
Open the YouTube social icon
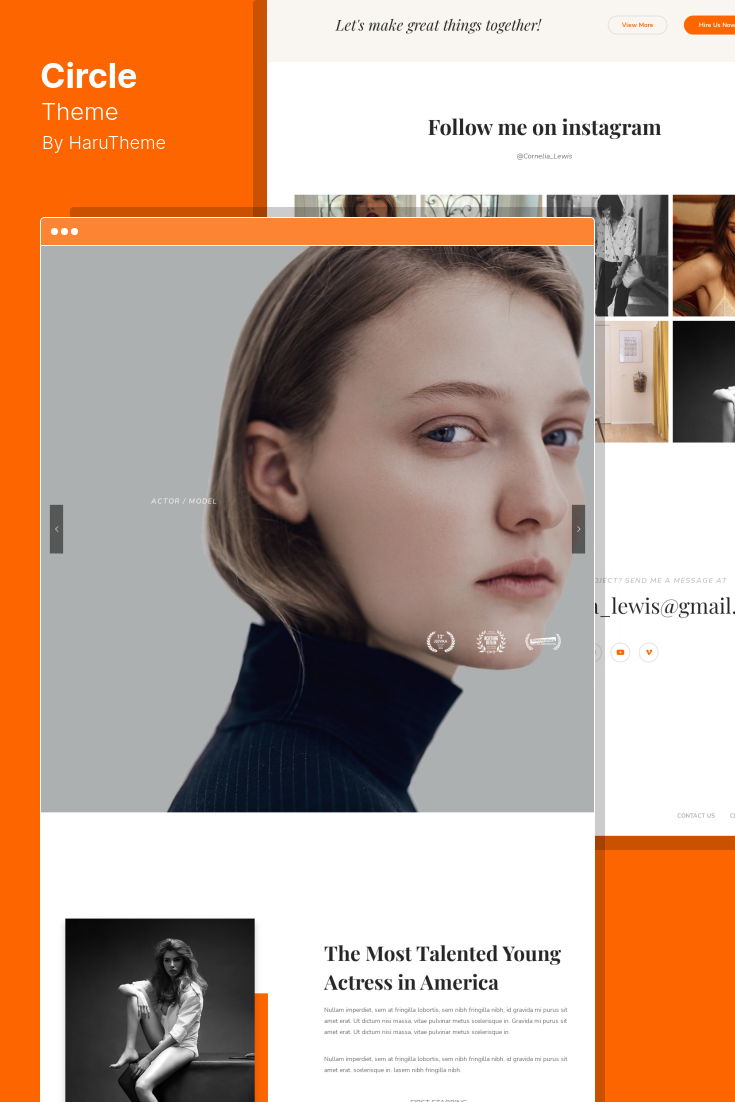620,652
